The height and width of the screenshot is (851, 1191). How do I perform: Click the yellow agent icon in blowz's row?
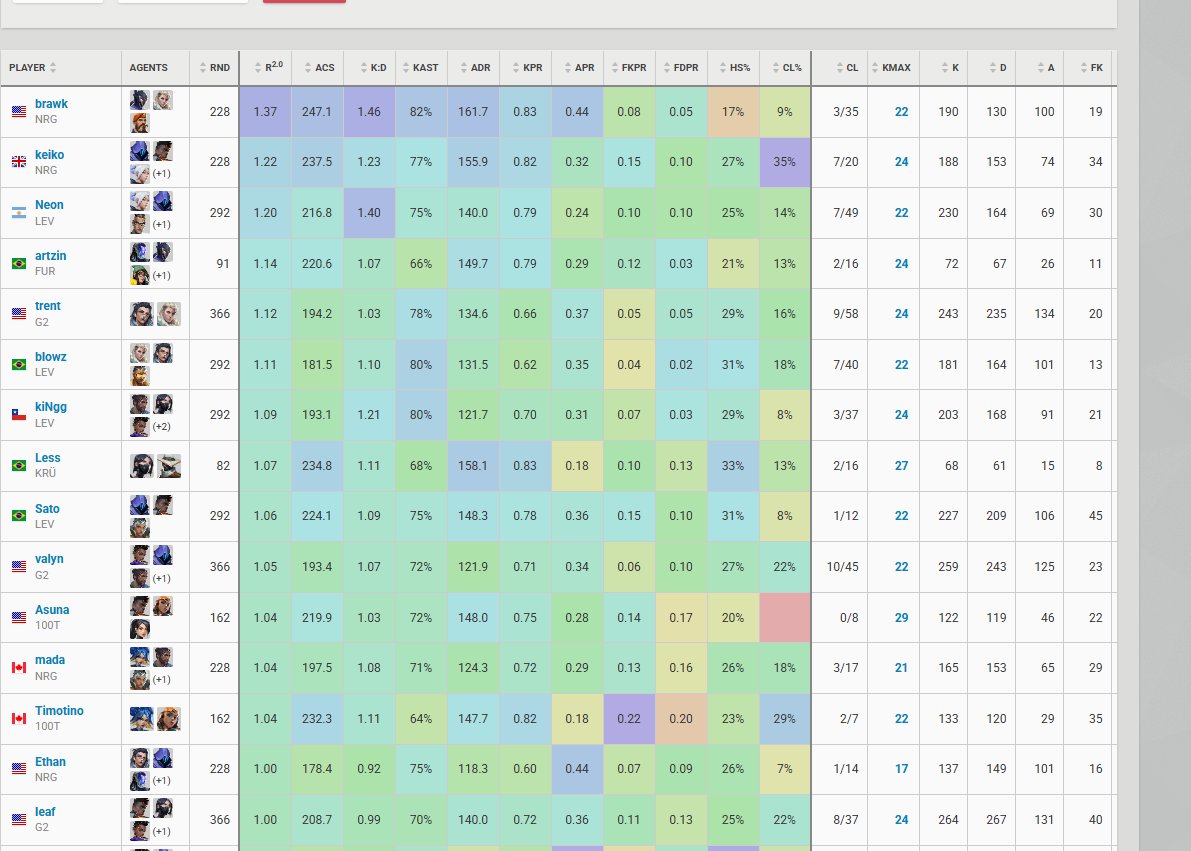click(140, 375)
